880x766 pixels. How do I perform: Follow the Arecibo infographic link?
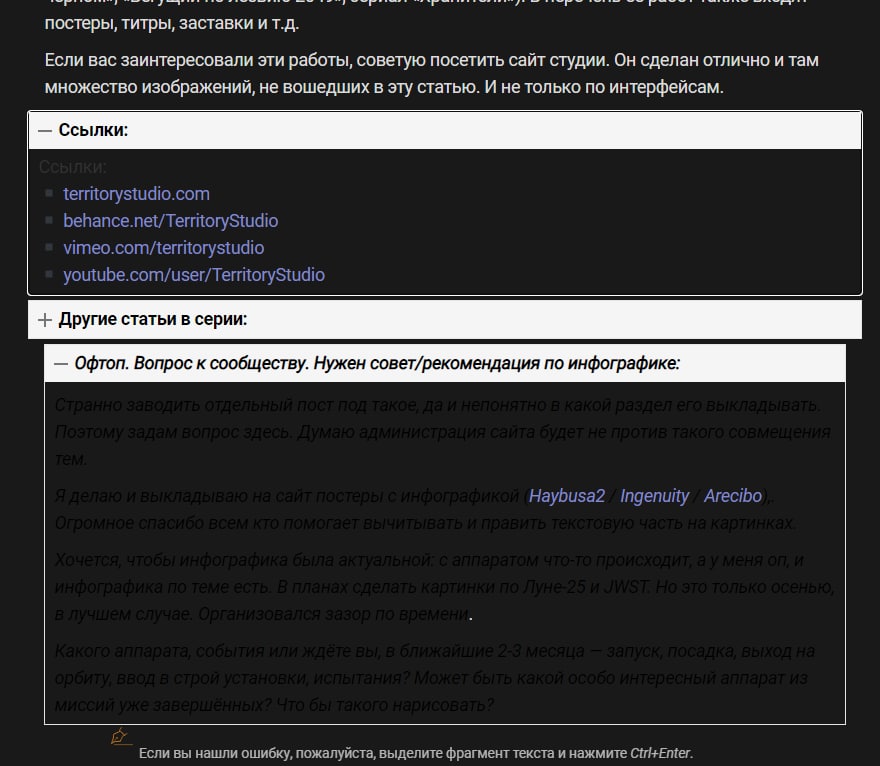point(733,496)
